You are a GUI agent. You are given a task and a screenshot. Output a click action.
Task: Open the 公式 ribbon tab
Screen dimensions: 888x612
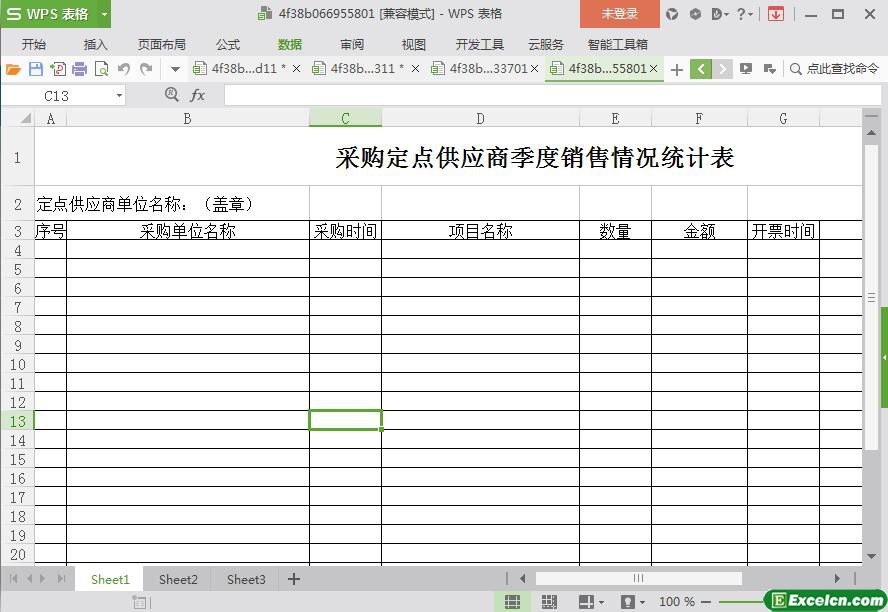click(x=228, y=44)
